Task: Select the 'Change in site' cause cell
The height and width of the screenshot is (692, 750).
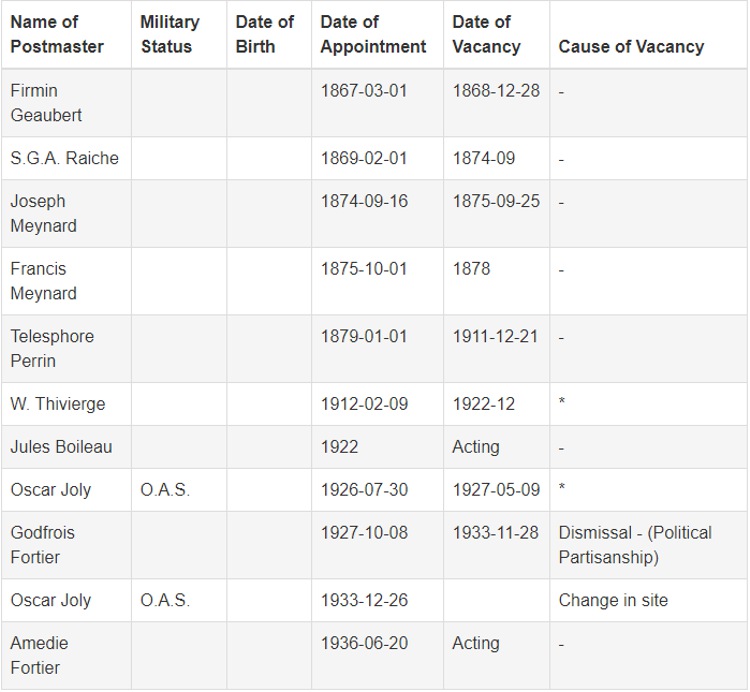Action: [613, 600]
